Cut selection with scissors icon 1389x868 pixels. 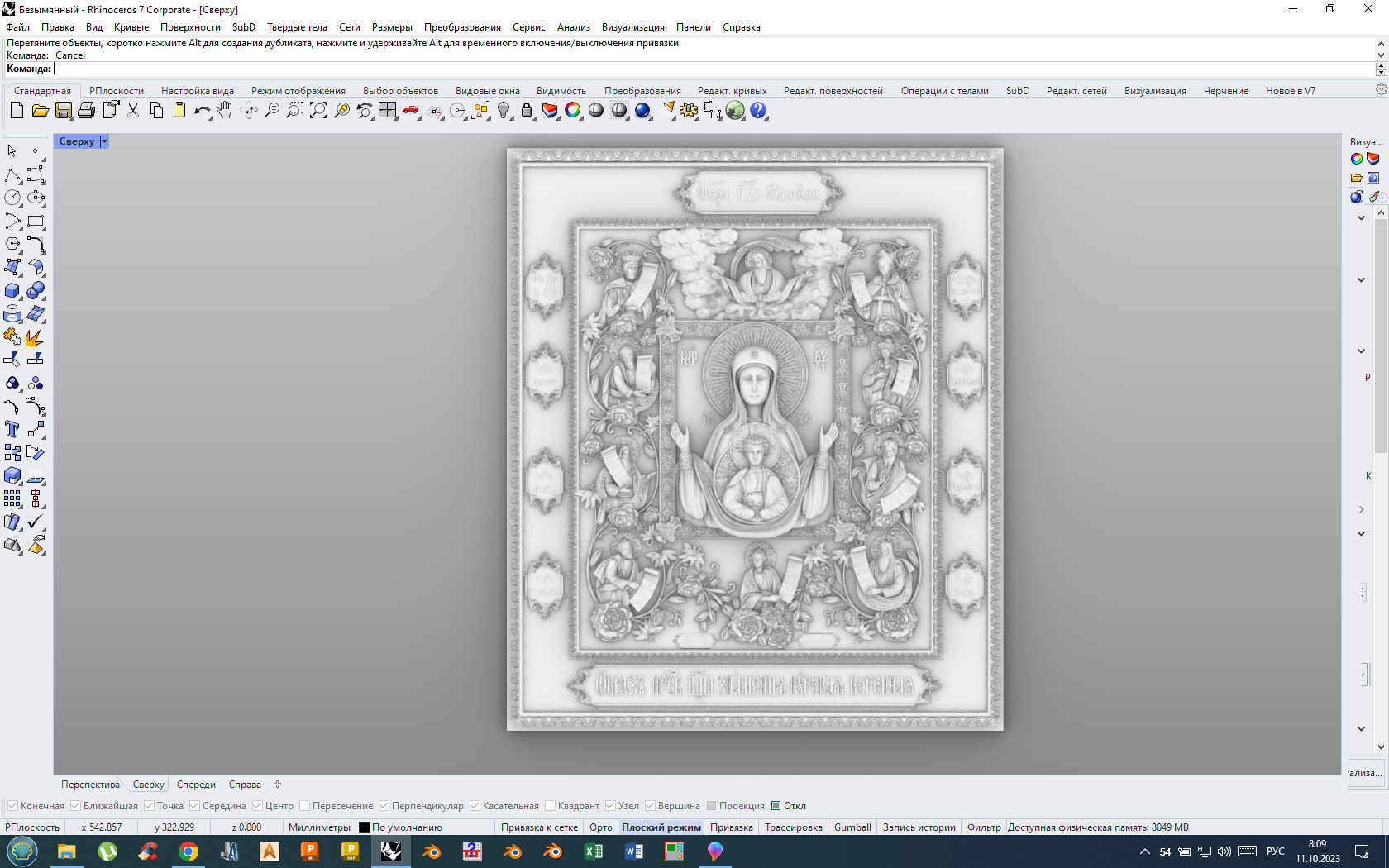click(x=132, y=110)
